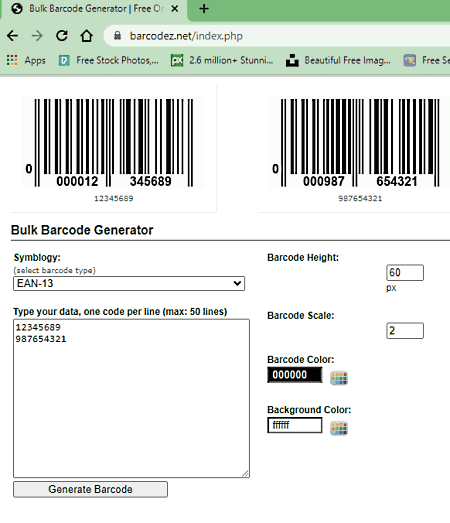The image size is (450, 523).
Task: Close the Bulk Barcode Generator tab
Action: (x=174, y=9)
